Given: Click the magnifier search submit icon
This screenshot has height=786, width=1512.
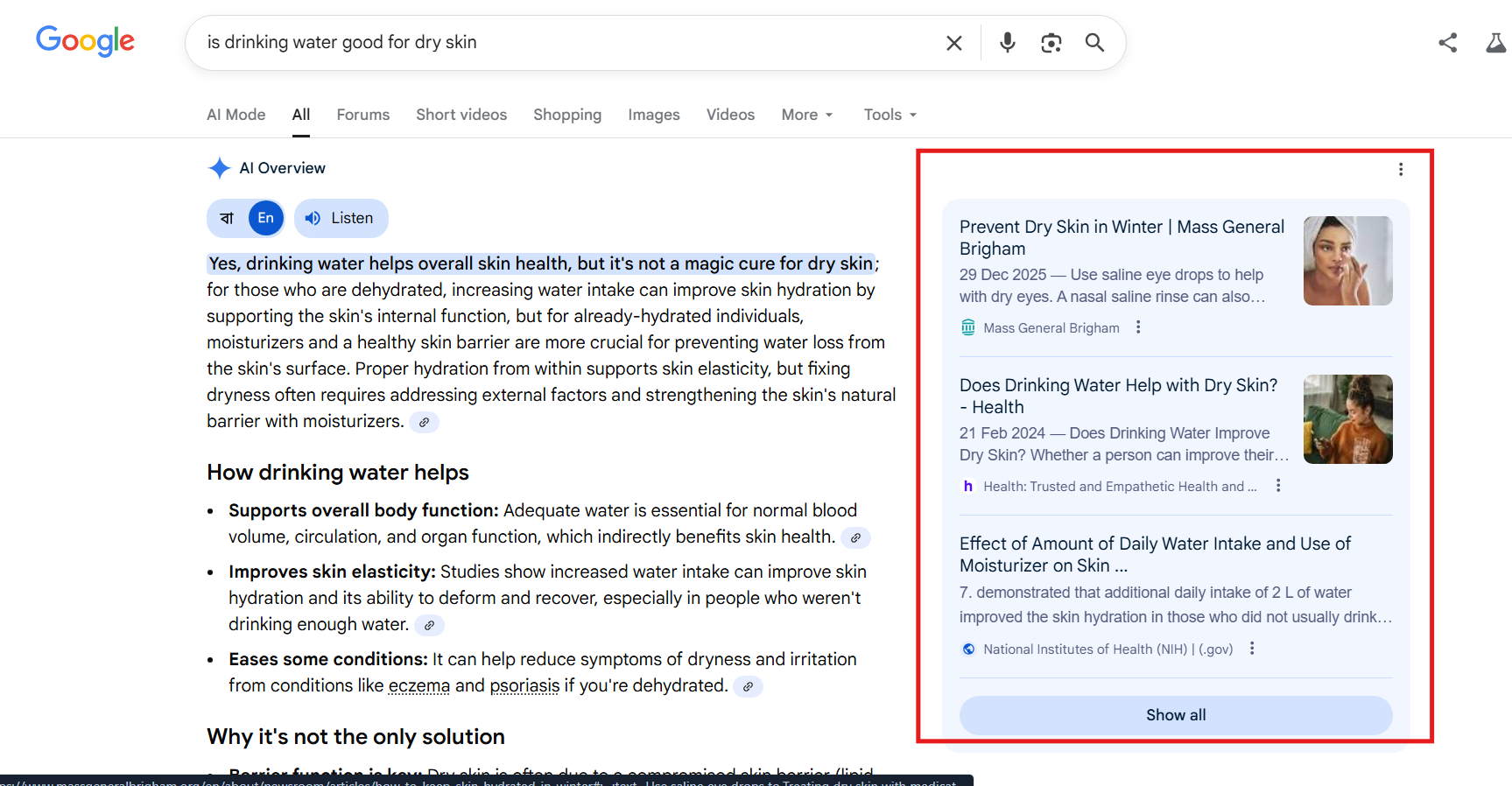Looking at the screenshot, I should (1094, 43).
